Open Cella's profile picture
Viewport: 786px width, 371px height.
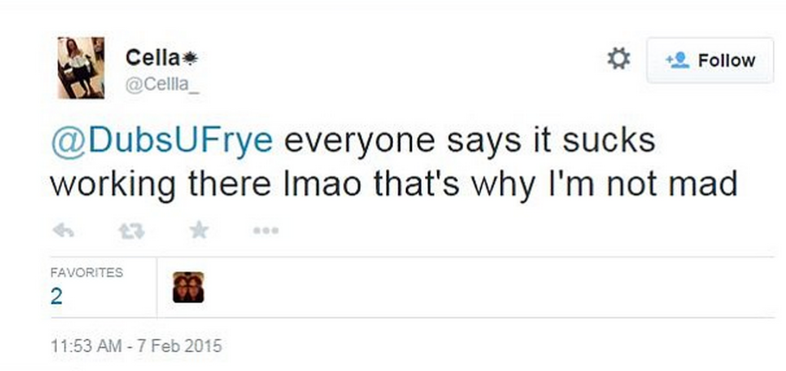click(81, 67)
